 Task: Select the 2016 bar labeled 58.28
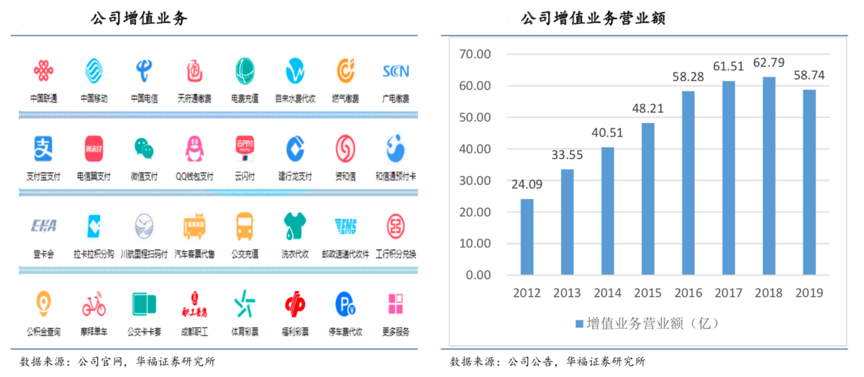(689, 183)
